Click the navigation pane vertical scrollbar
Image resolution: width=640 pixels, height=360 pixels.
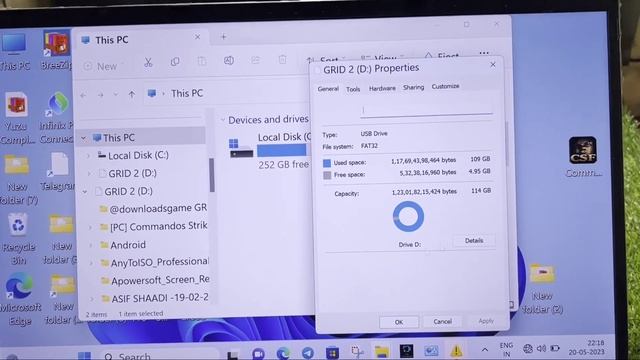[211, 175]
